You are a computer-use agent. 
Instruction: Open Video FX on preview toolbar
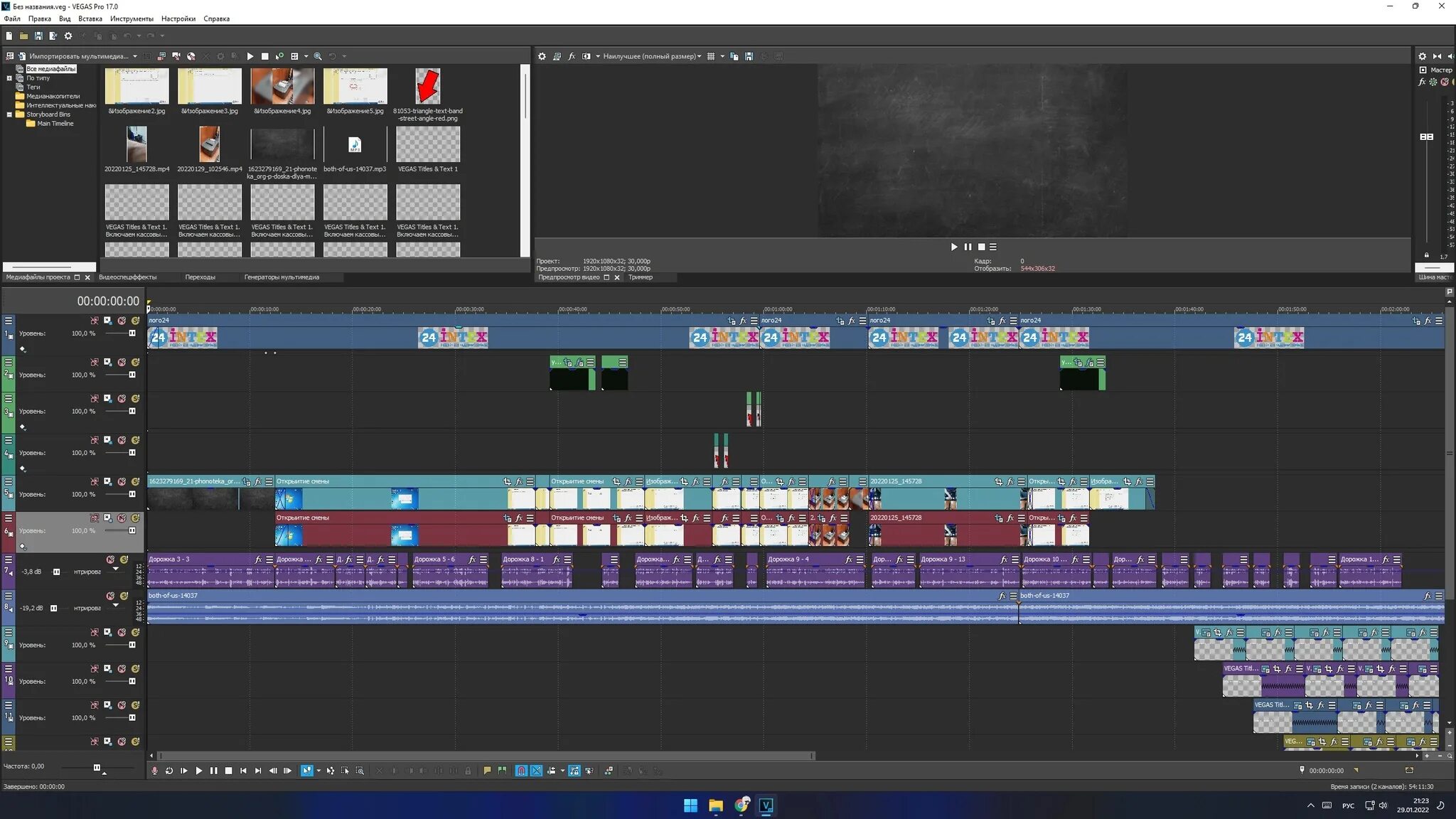(x=572, y=56)
